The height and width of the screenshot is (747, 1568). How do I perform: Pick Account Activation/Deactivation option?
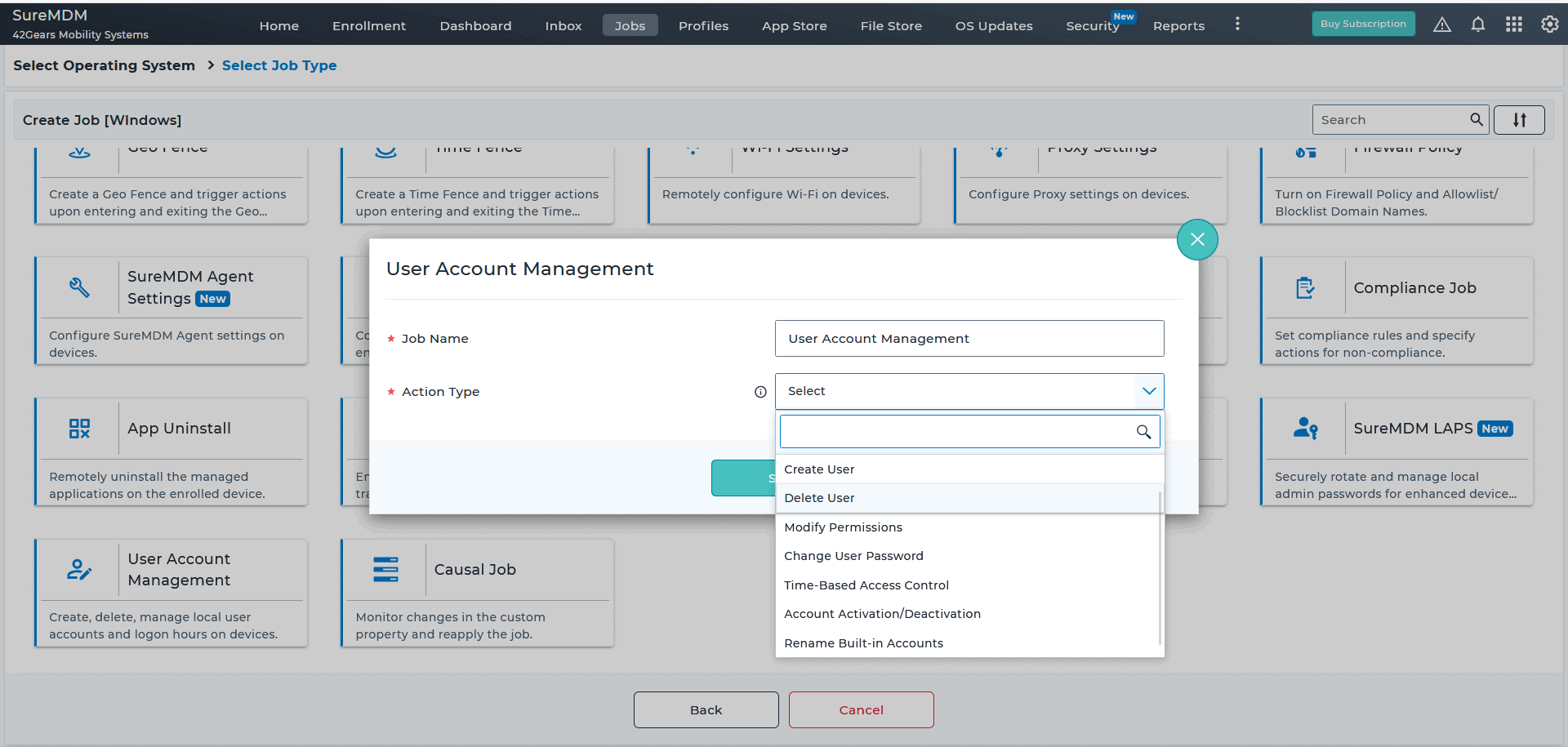click(969, 614)
